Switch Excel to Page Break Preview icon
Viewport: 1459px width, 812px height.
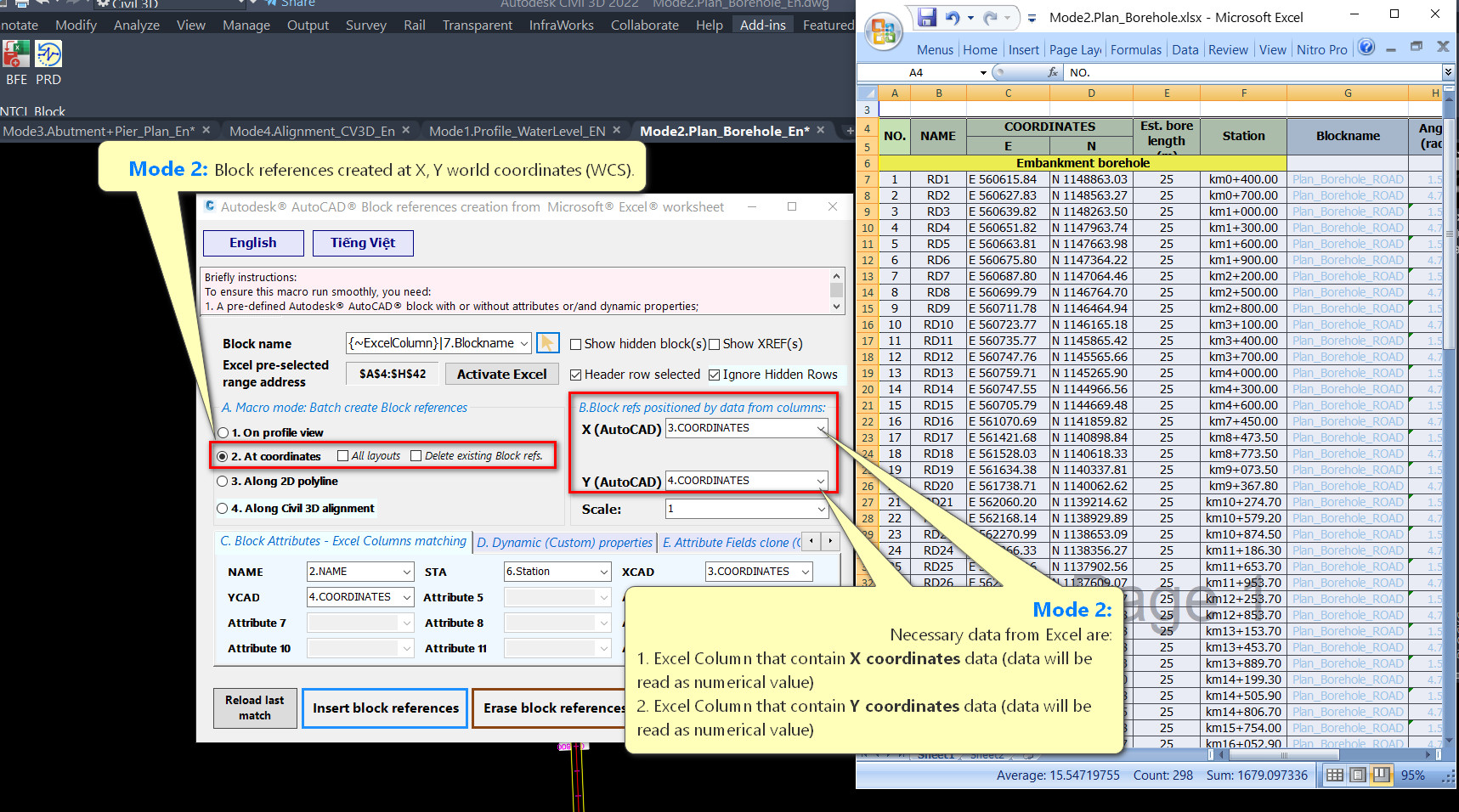click(1382, 775)
